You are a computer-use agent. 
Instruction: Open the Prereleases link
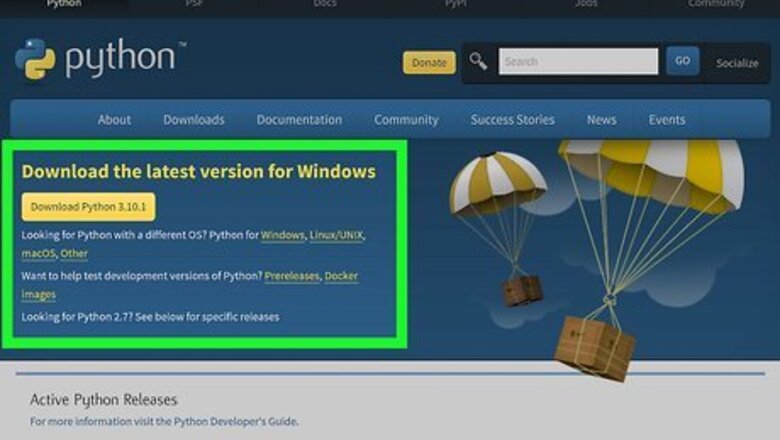(x=292, y=276)
